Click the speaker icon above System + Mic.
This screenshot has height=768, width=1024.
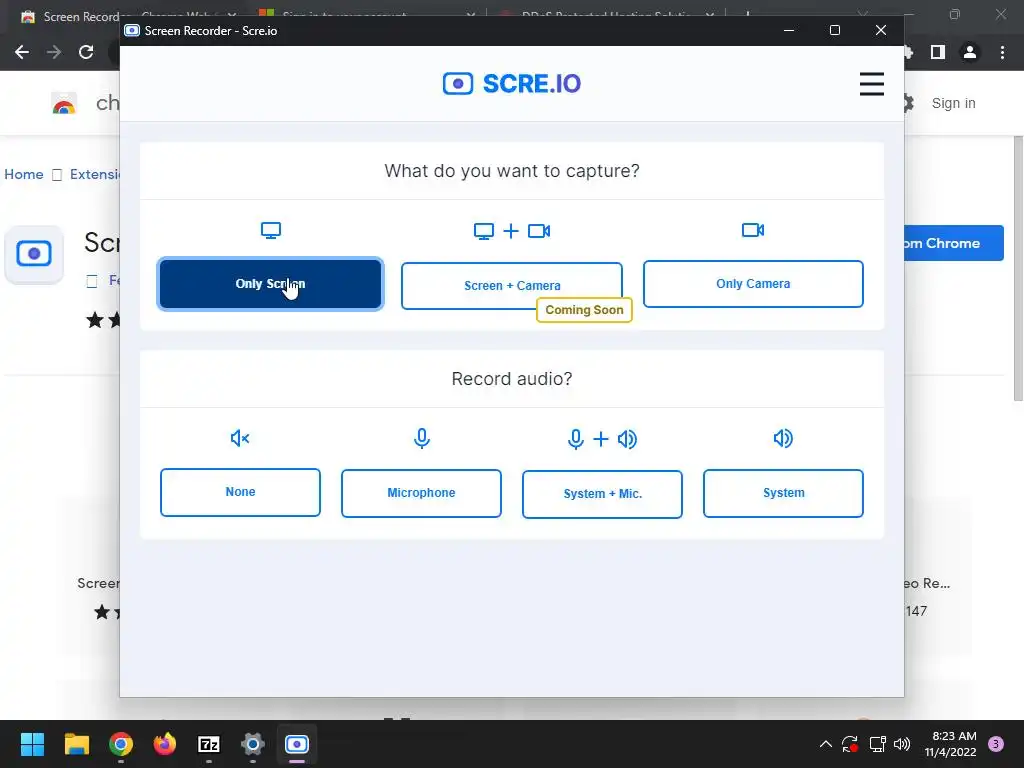[x=627, y=439]
